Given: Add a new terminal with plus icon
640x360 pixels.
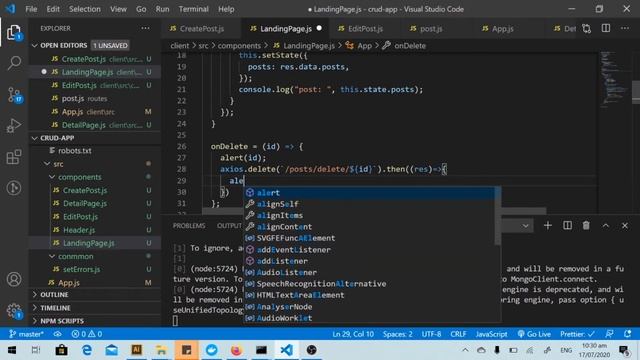Looking at the screenshot, I should tap(548, 225).
